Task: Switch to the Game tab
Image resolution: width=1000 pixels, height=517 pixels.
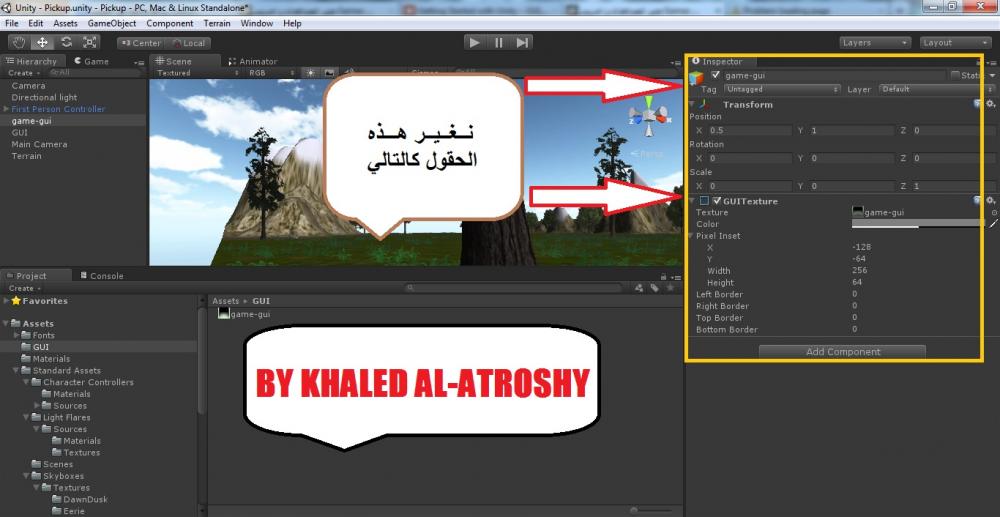Action: pyautogui.click(x=91, y=61)
